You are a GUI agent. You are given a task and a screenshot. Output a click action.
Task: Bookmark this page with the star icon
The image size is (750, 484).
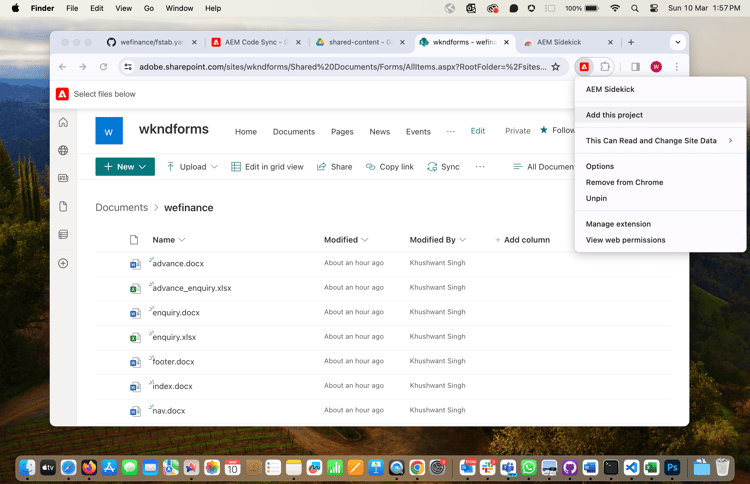pyautogui.click(x=555, y=67)
